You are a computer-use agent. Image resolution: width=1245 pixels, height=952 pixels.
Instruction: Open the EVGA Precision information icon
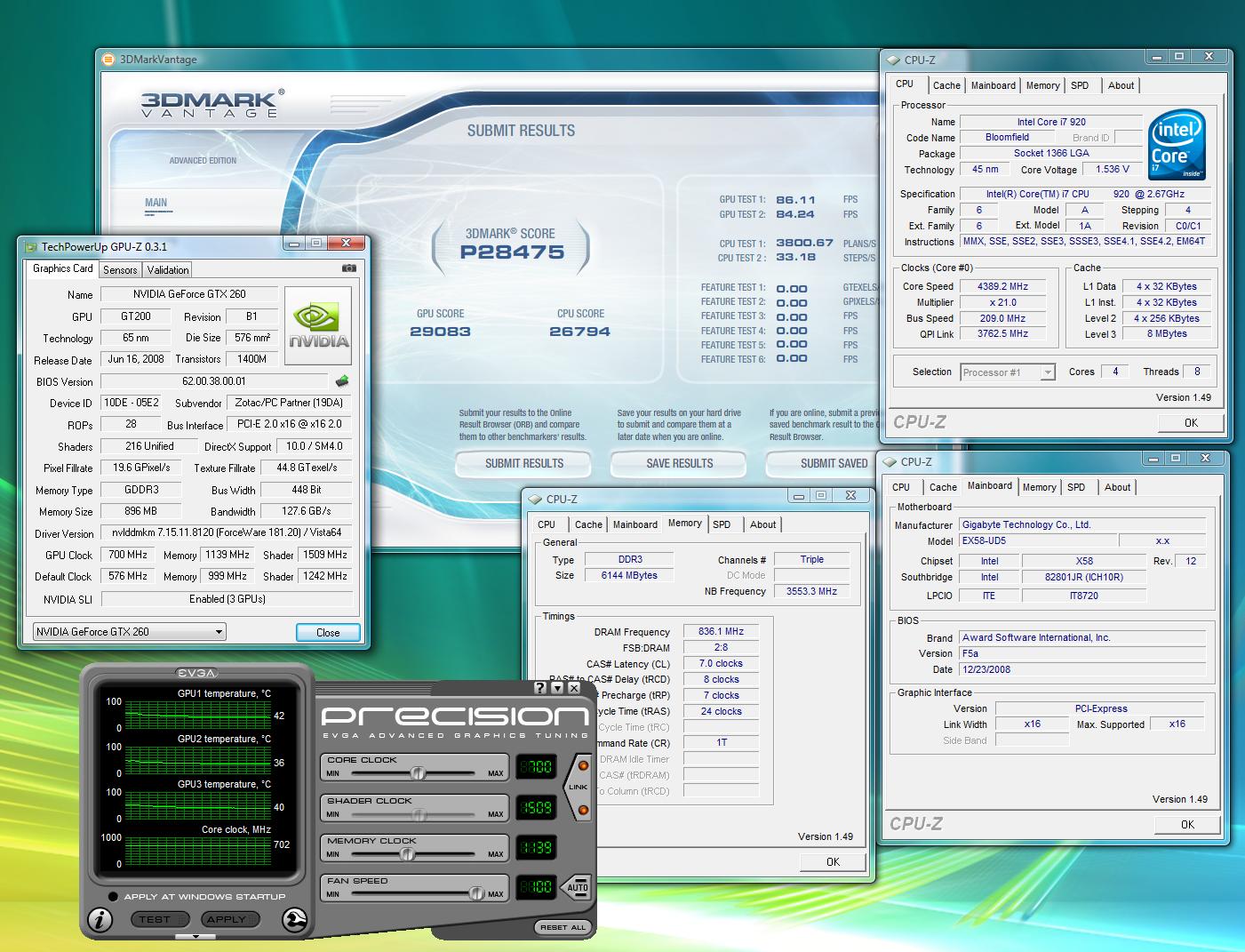click(100, 919)
